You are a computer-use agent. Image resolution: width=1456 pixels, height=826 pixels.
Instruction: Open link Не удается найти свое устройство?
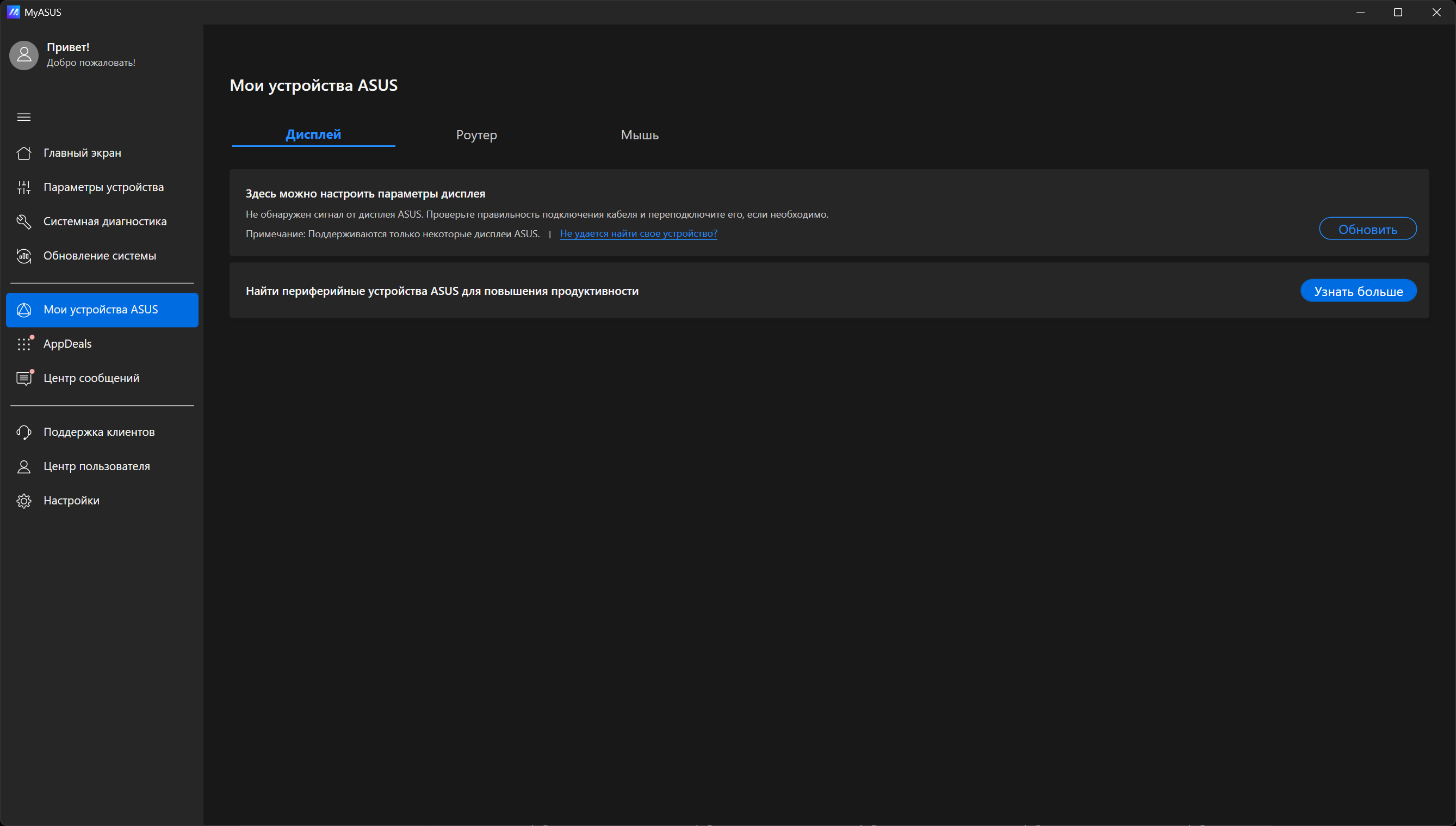tap(639, 233)
